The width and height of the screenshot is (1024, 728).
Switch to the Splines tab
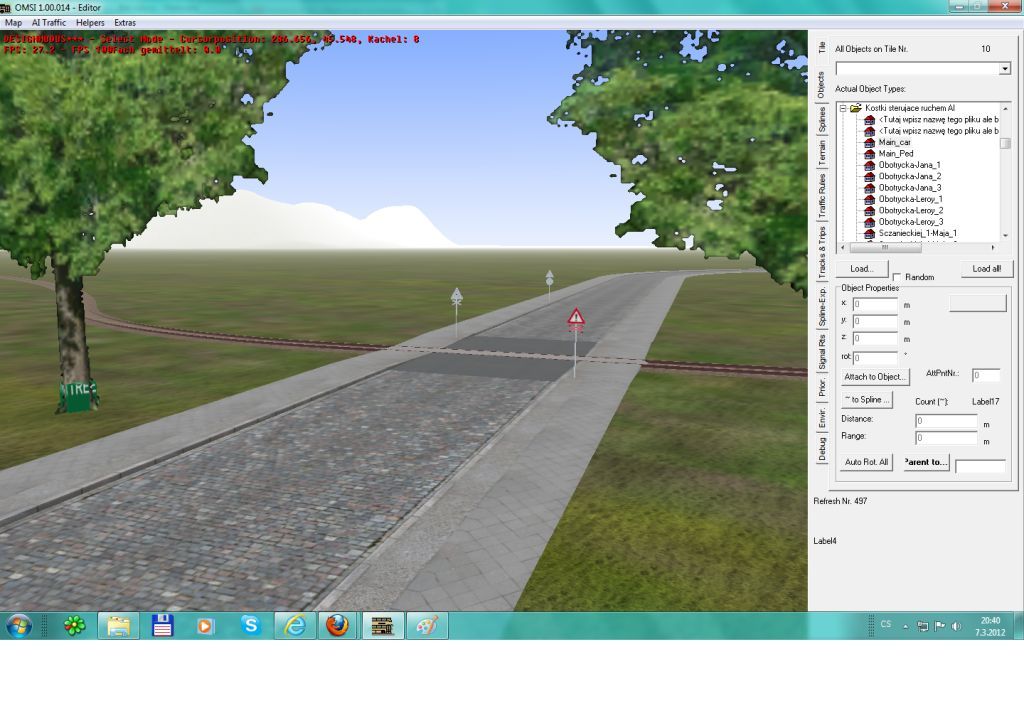(x=822, y=120)
